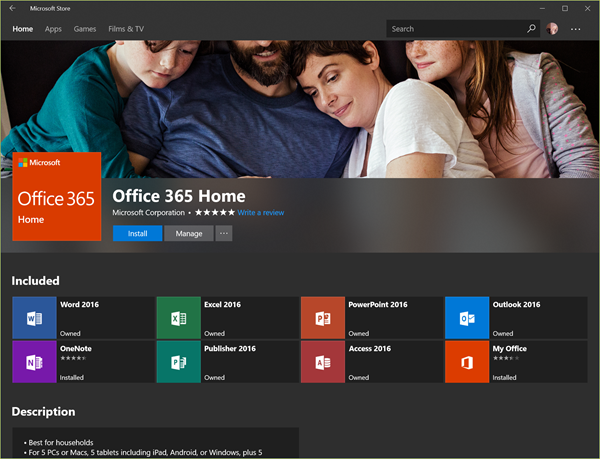
Task: Click the Access 2016 icon
Action: [x=322, y=362]
